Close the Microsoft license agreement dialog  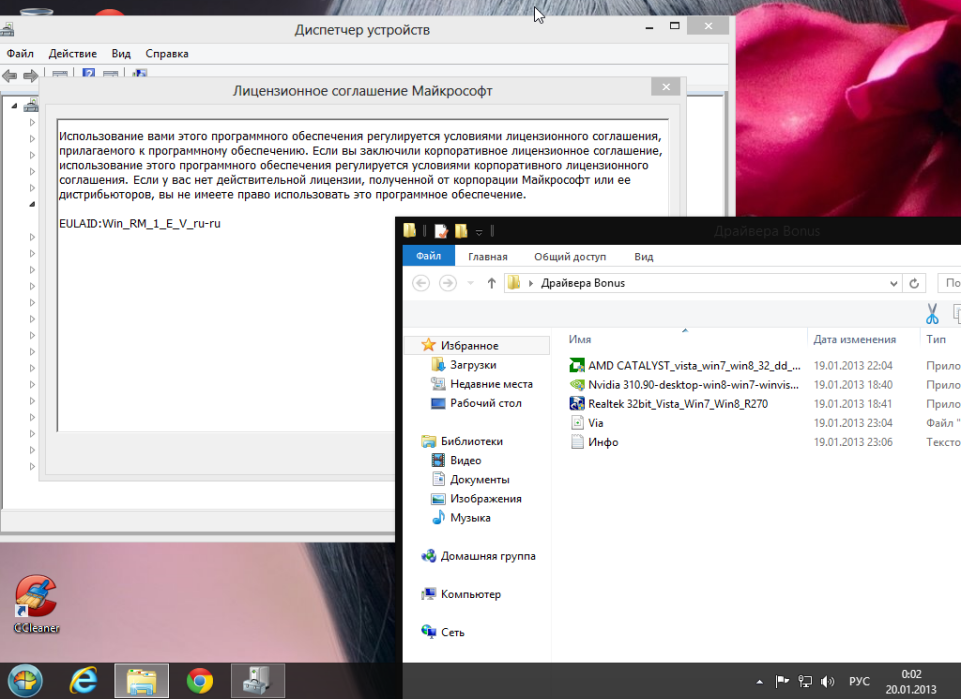[x=666, y=87]
